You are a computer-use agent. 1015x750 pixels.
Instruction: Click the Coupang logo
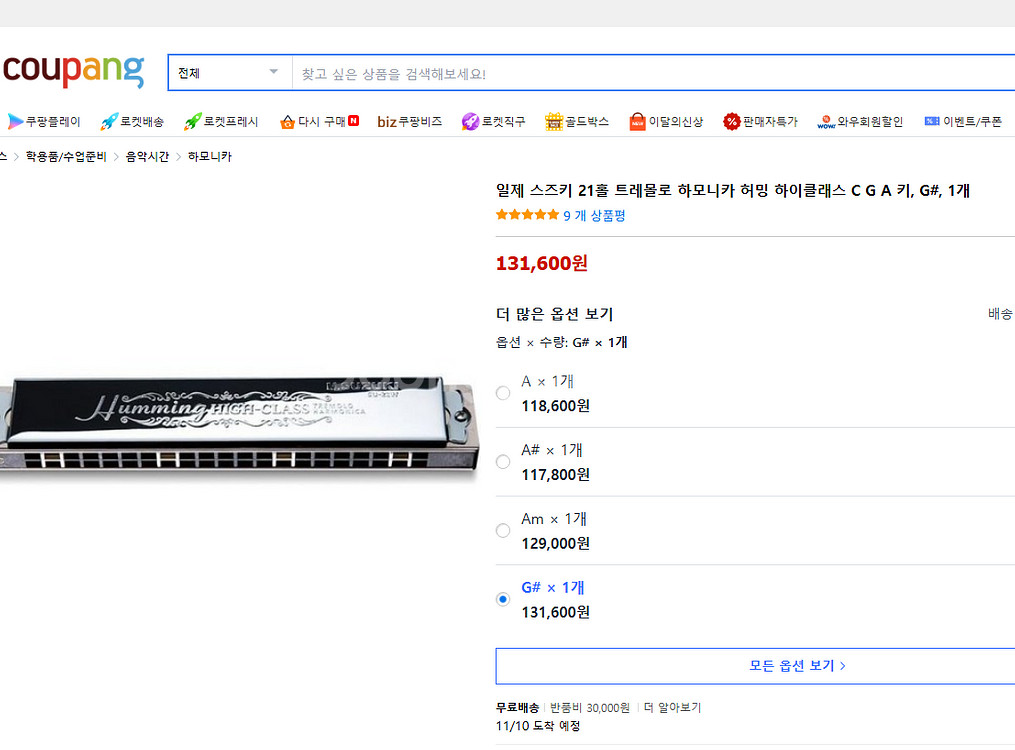pos(72,71)
